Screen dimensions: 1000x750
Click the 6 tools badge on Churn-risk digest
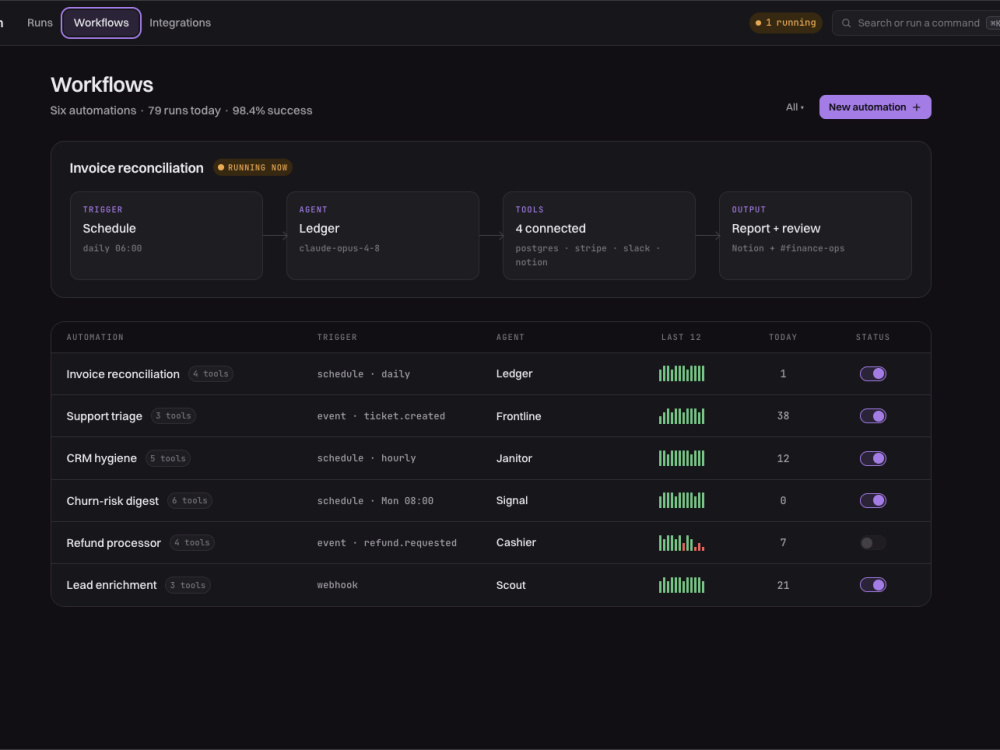(189, 501)
